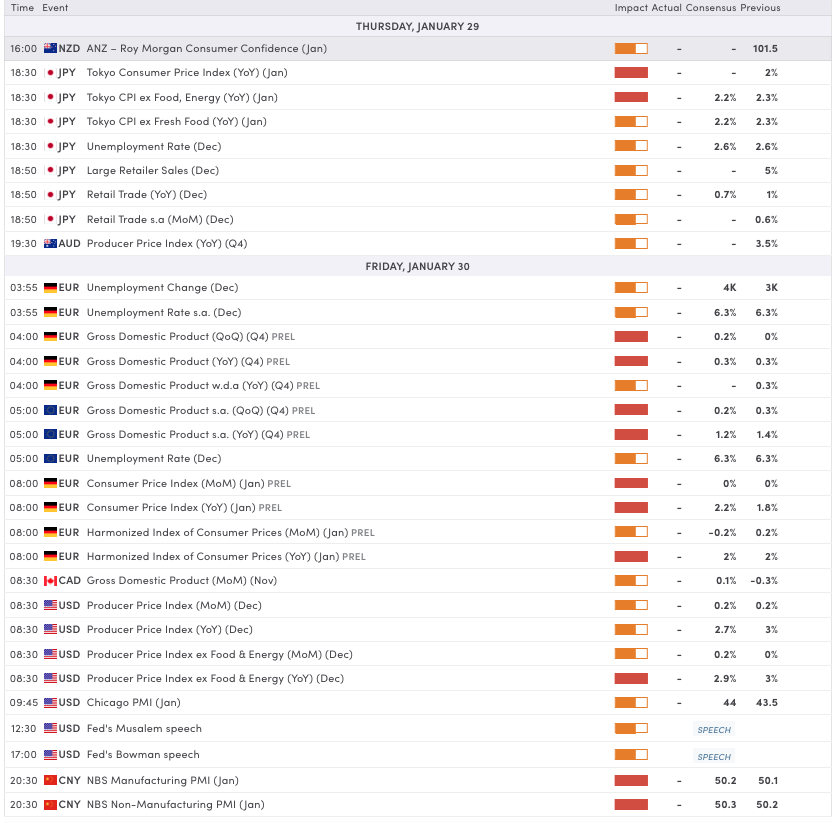Click the Time column header
Screen dimensions: 835x823
tap(22, 7)
